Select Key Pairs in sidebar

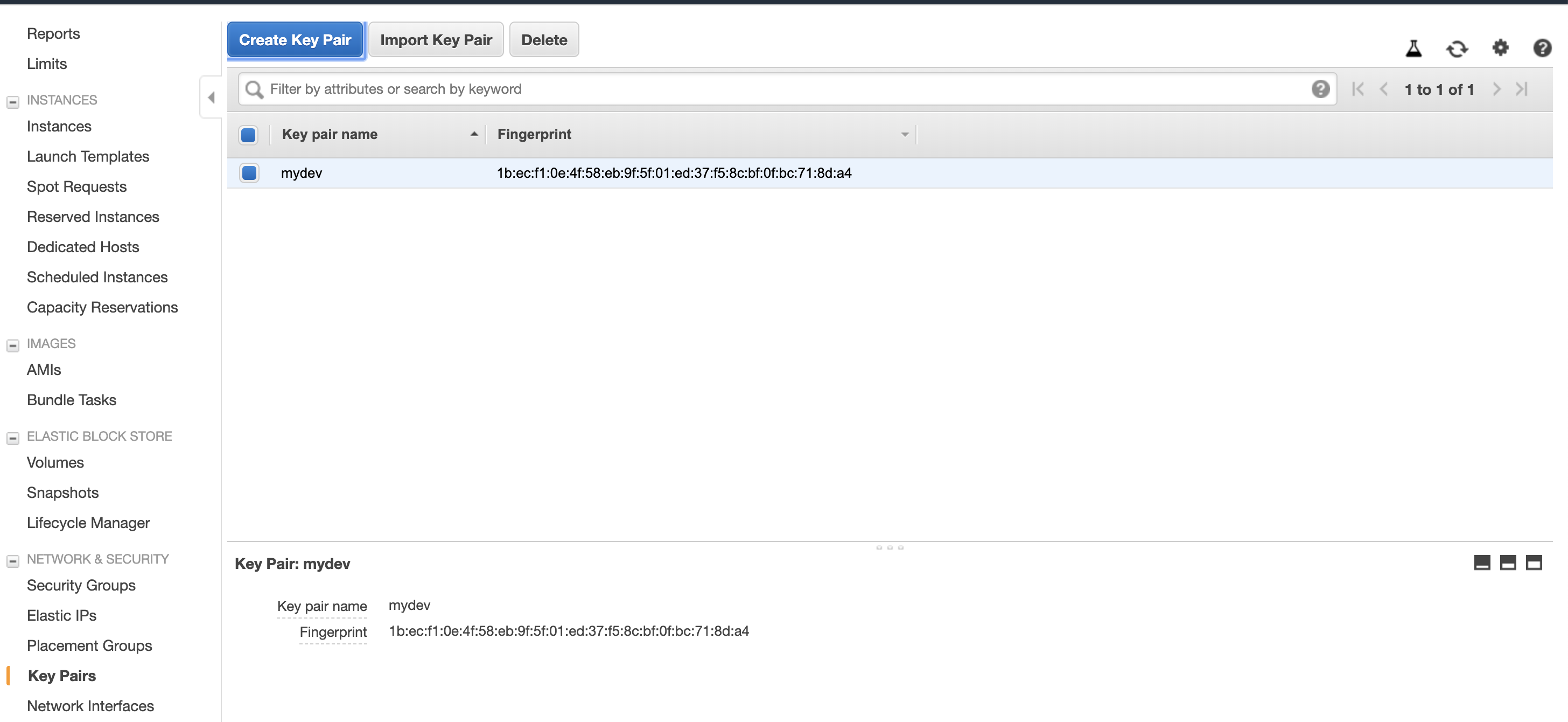pos(61,676)
